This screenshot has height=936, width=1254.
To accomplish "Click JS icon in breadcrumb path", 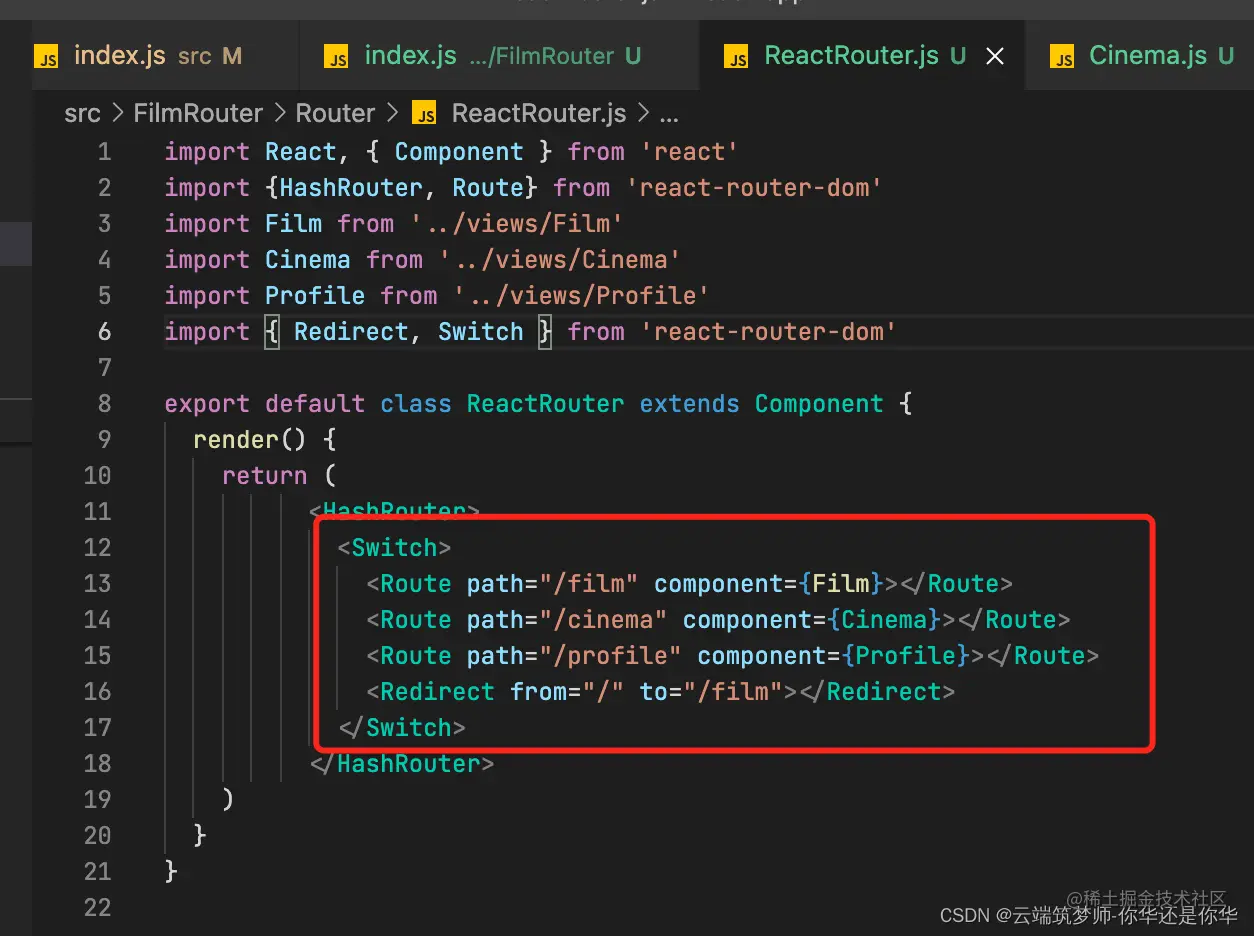I will point(425,114).
